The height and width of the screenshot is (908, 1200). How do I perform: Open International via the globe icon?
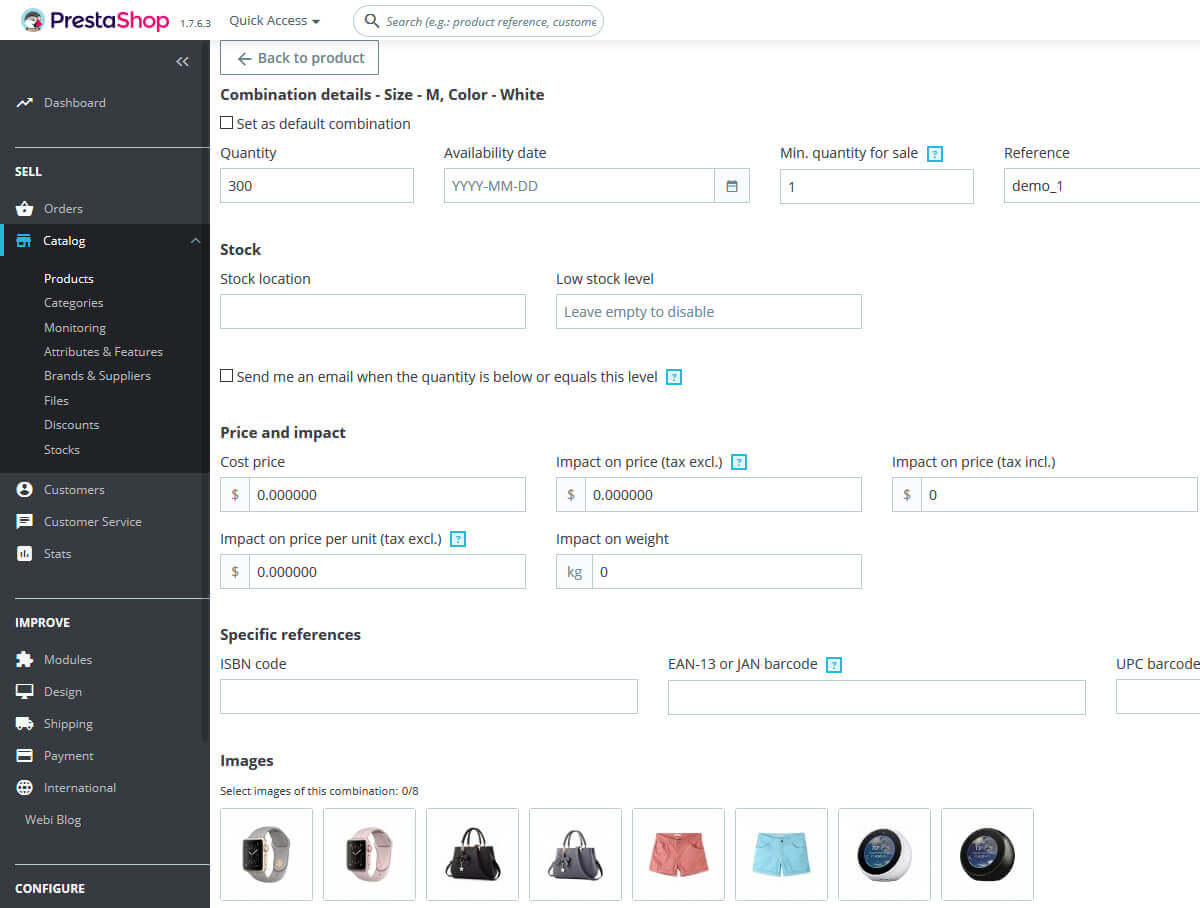[25, 787]
